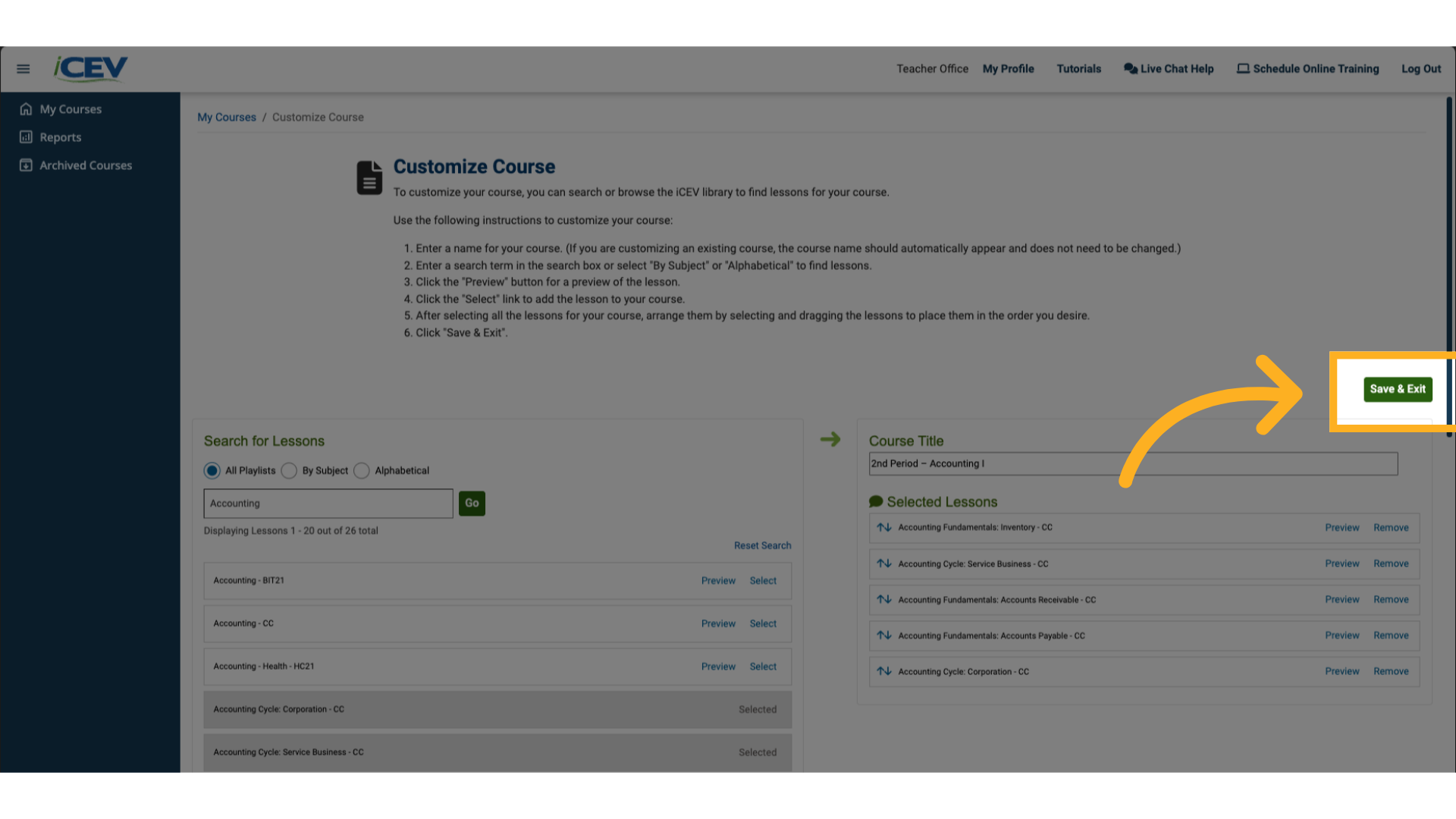Click the document icon beside Customize Course
1456x819 pixels.
click(x=369, y=177)
